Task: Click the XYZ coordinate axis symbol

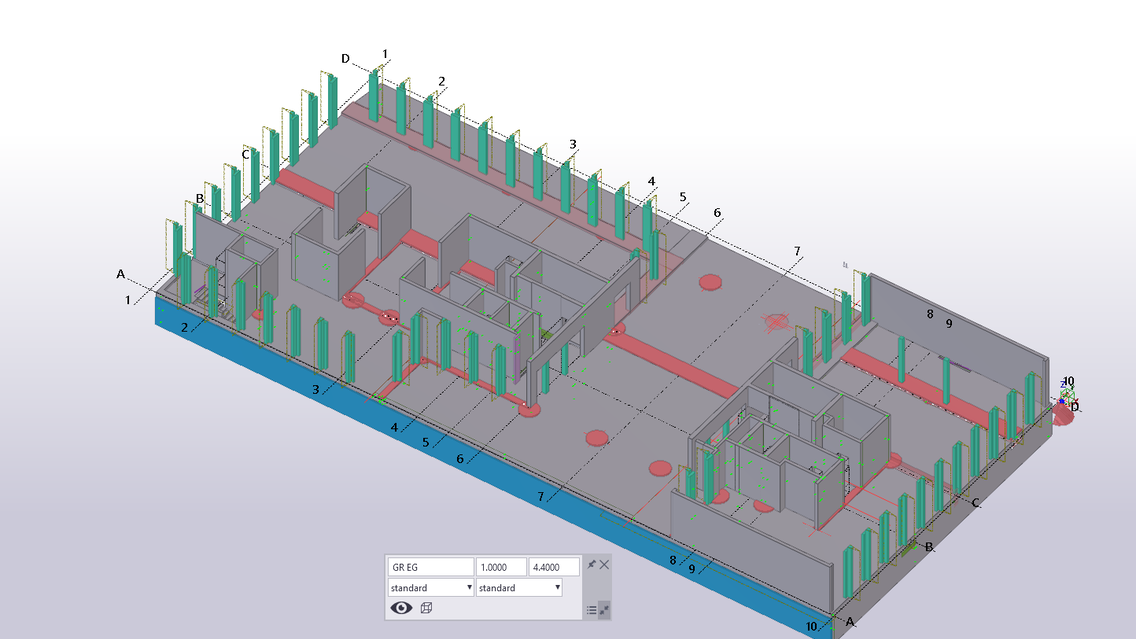Action: 1066,395
